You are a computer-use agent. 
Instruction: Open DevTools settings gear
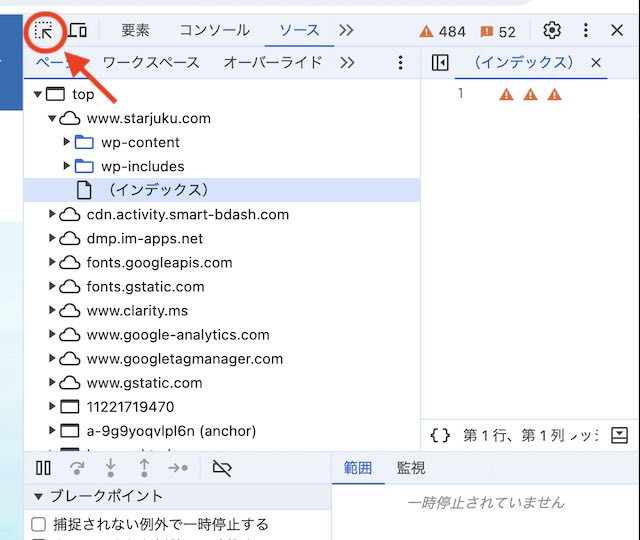[552, 30]
